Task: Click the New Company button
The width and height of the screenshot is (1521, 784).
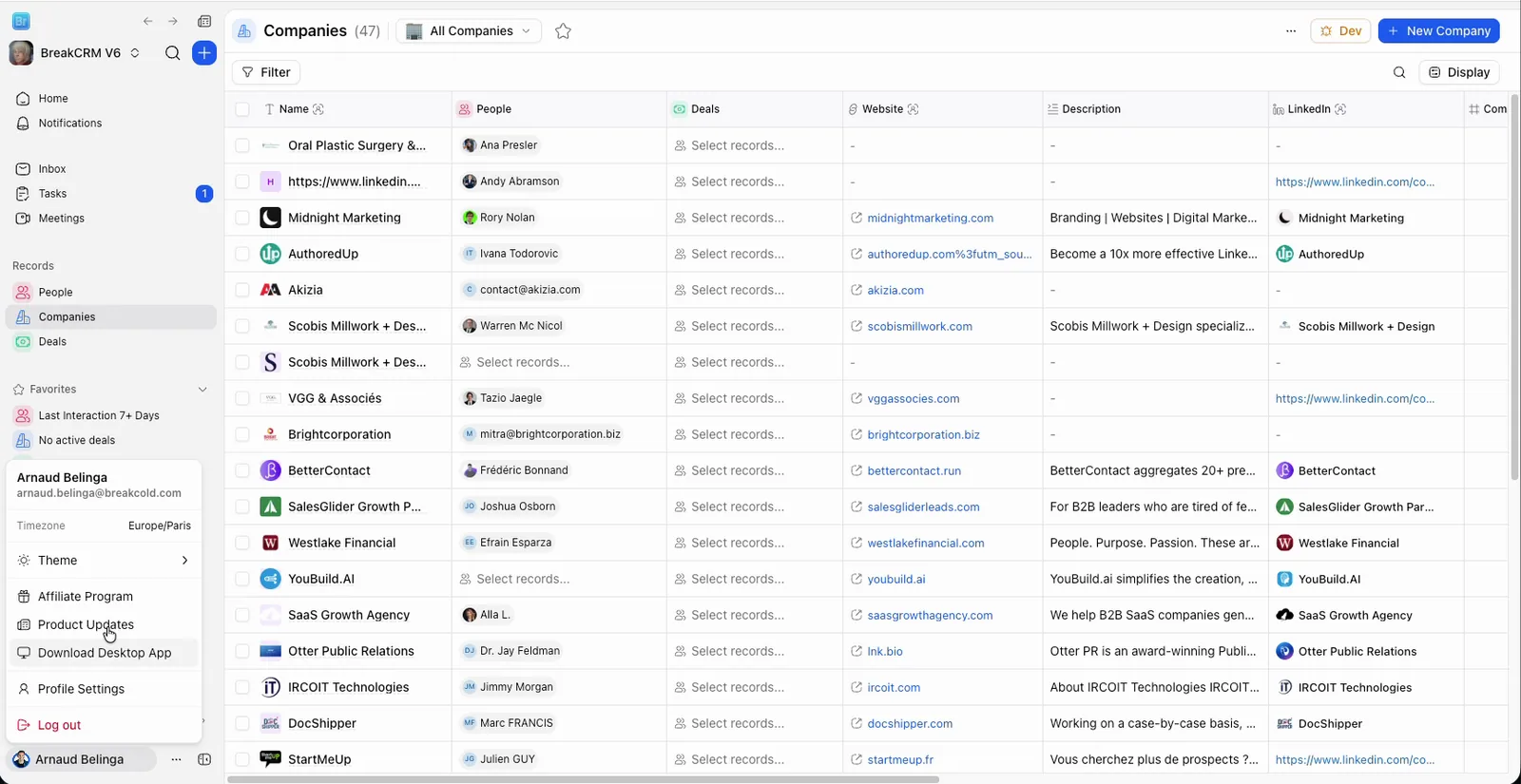Action: pos(1438,31)
